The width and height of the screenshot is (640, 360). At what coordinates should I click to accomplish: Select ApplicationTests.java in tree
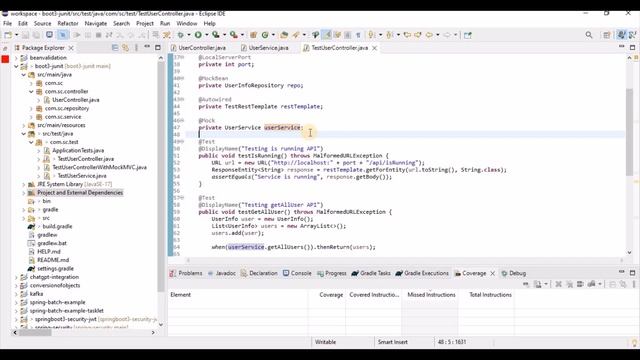[x=78, y=151]
